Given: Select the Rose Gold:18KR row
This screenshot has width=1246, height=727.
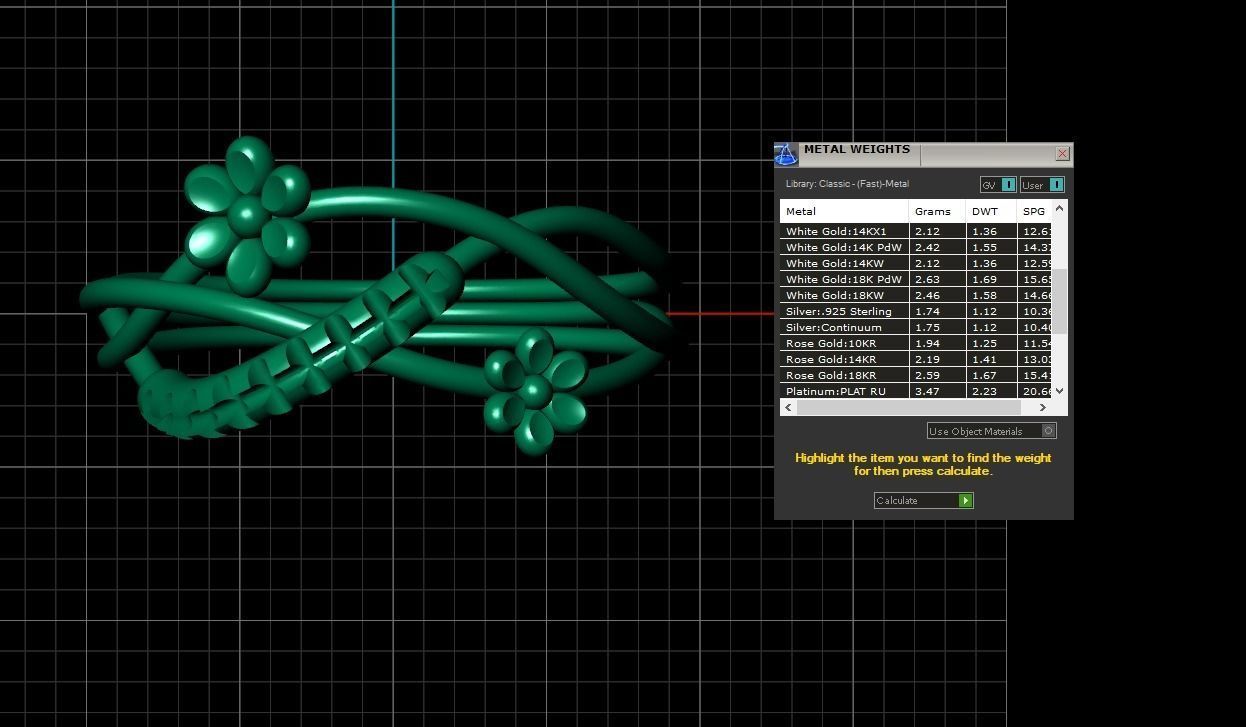Looking at the screenshot, I should click(x=916, y=375).
